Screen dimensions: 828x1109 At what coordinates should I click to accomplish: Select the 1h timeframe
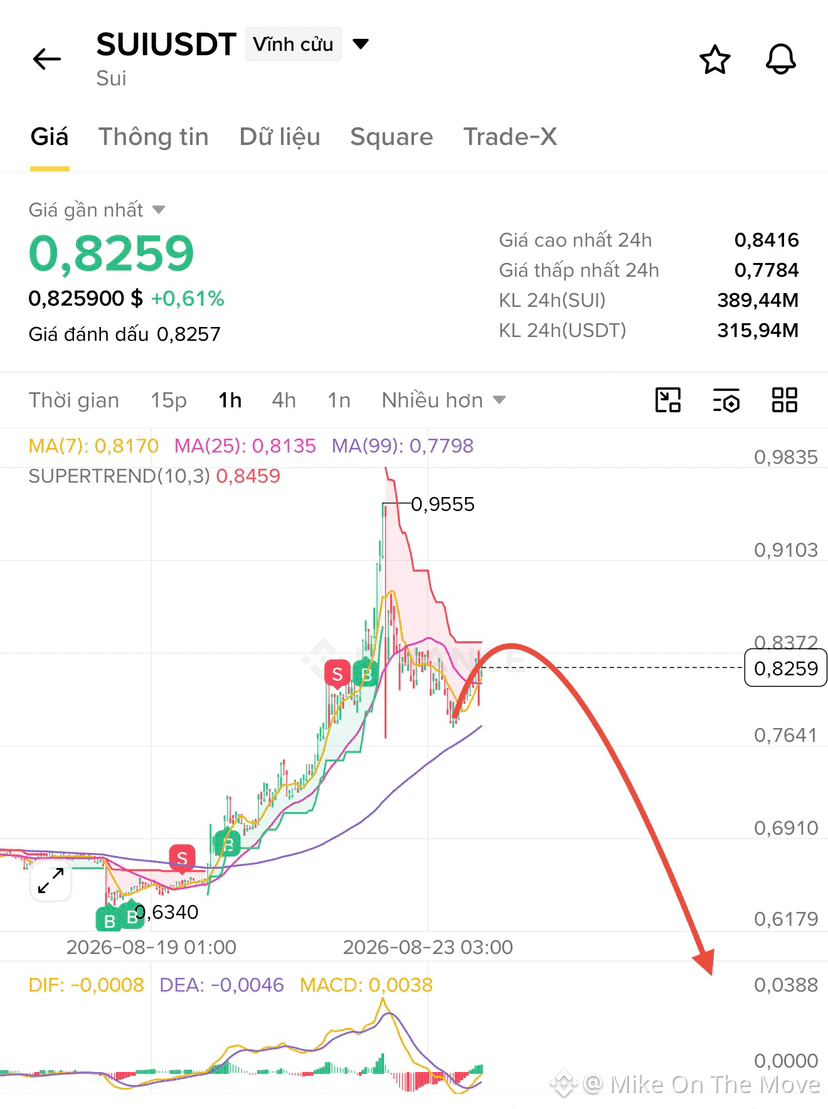[230, 400]
